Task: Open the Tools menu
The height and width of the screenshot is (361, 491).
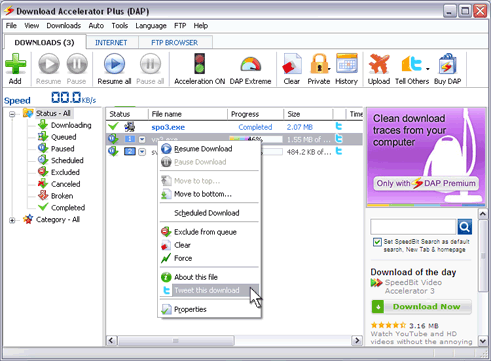Action: click(120, 26)
